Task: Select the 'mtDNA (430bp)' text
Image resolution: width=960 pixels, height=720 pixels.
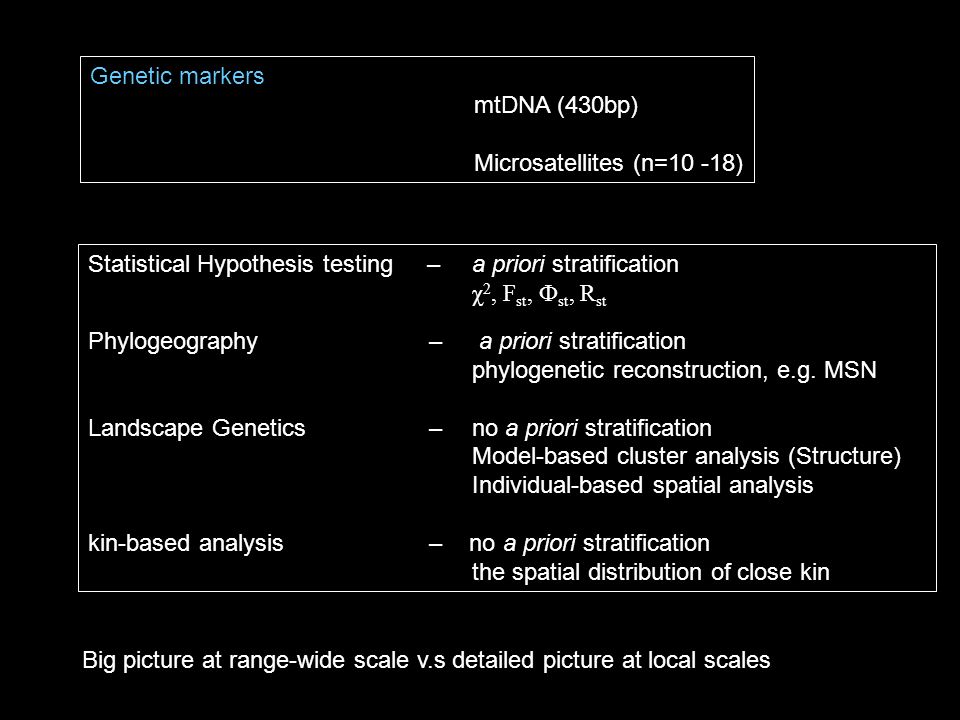Action: point(556,105)
